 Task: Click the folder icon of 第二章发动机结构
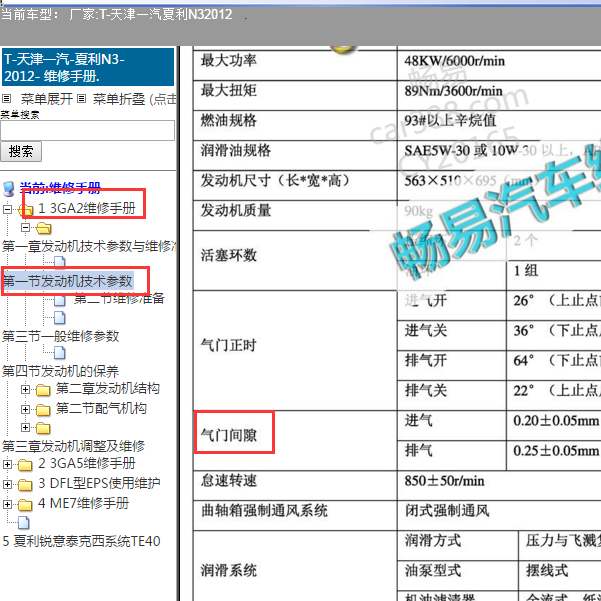(43, 390)
